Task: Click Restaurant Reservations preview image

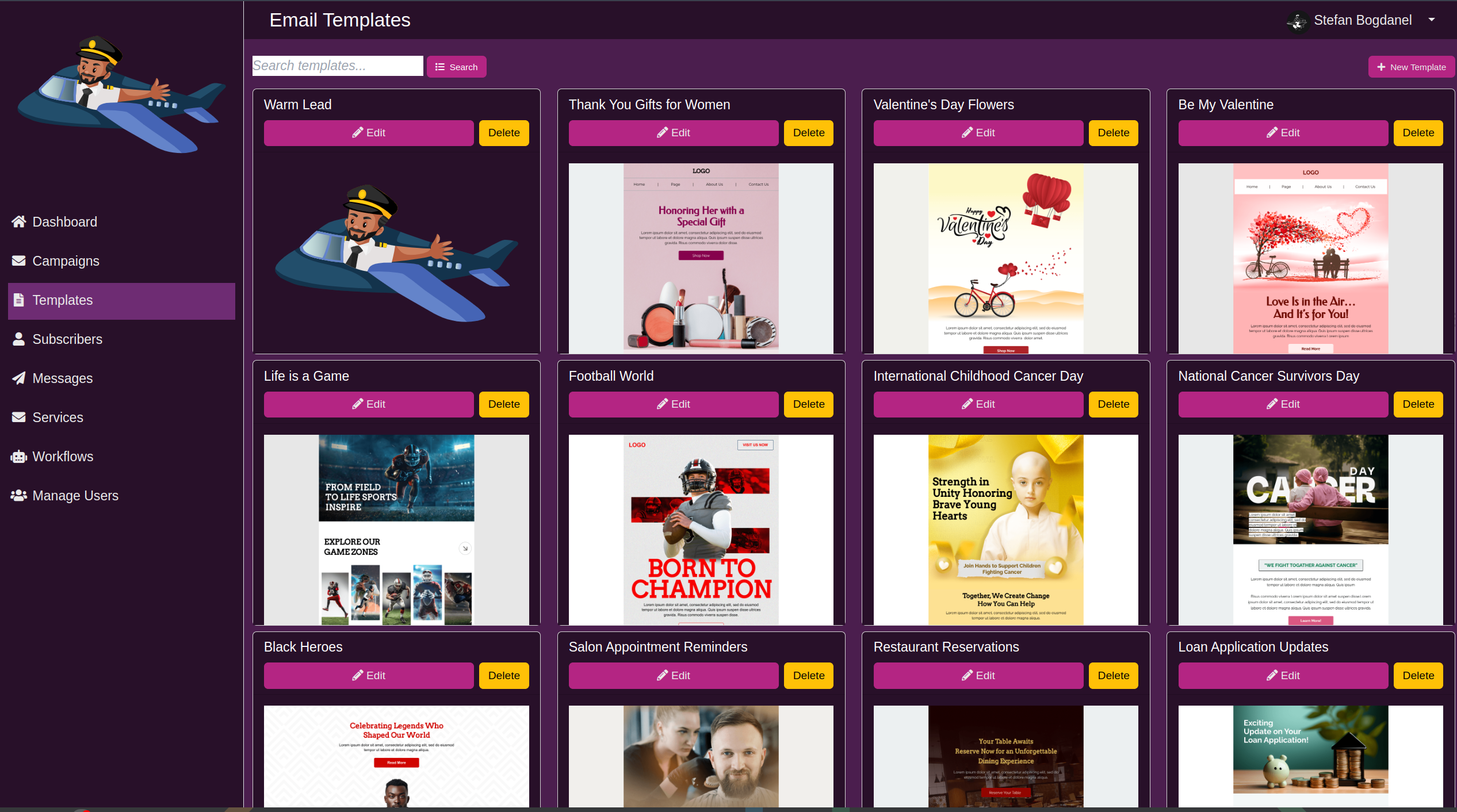Action: [x=1006, y=756]
